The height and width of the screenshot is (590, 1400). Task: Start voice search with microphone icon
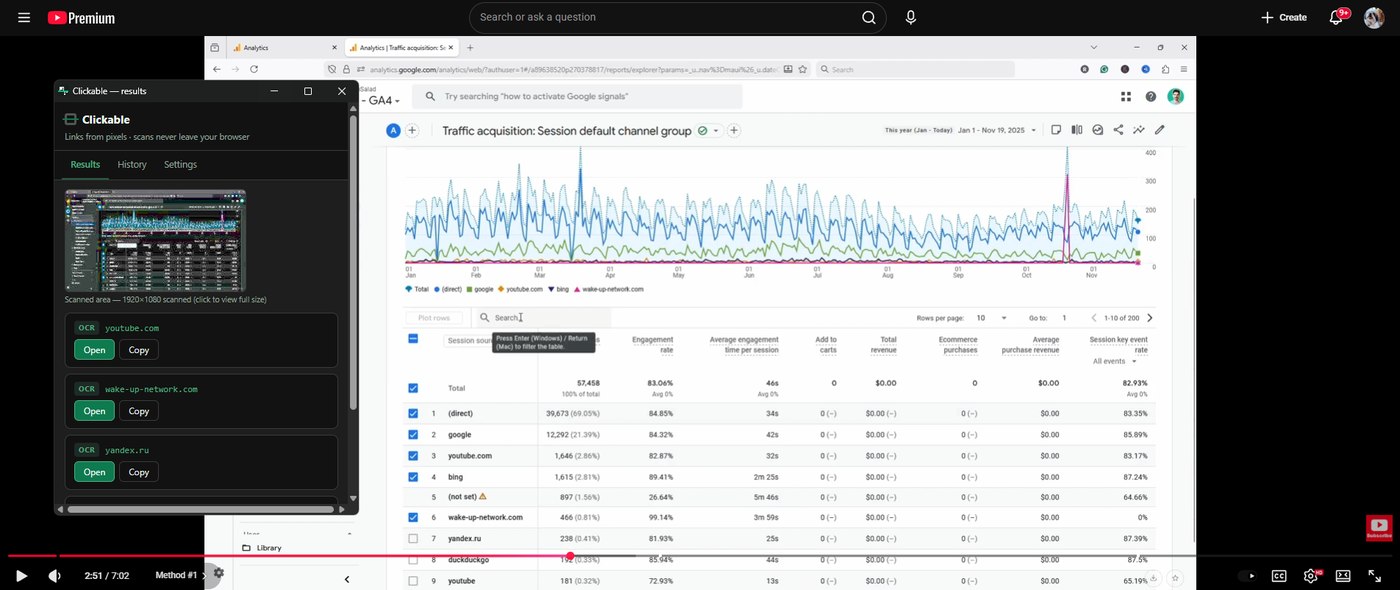point(910,18)
